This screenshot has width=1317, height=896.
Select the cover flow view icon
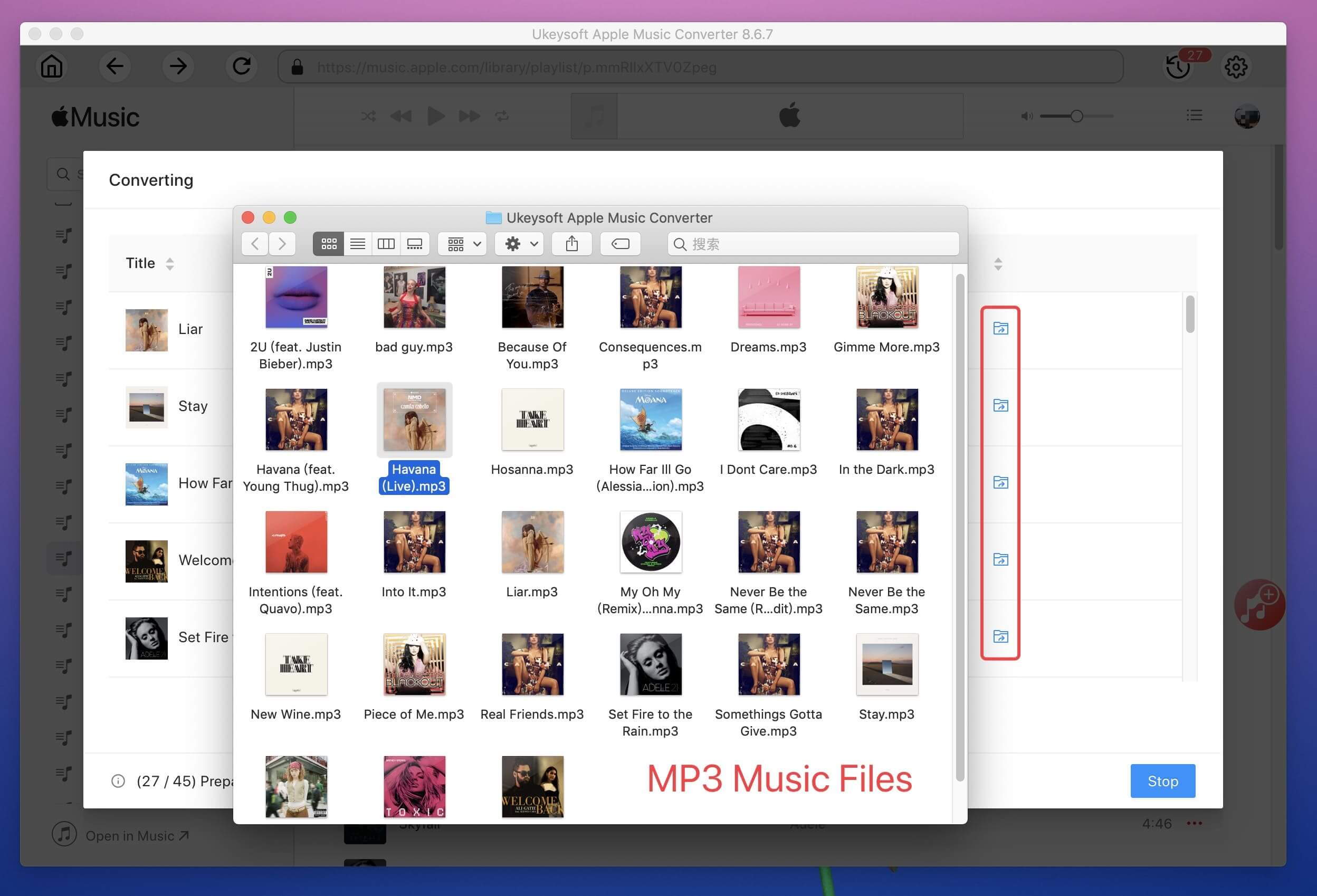416,243
